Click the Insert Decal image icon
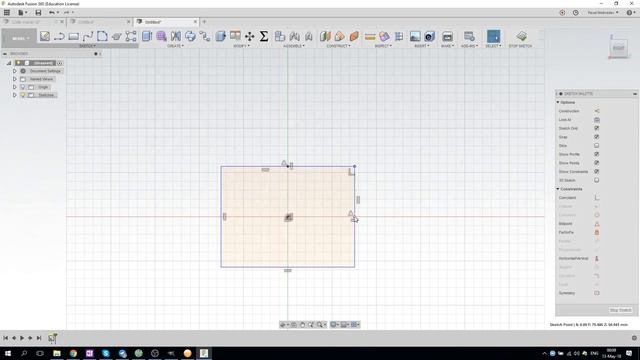This screenshot has height=360, width=640. (415, 36)
